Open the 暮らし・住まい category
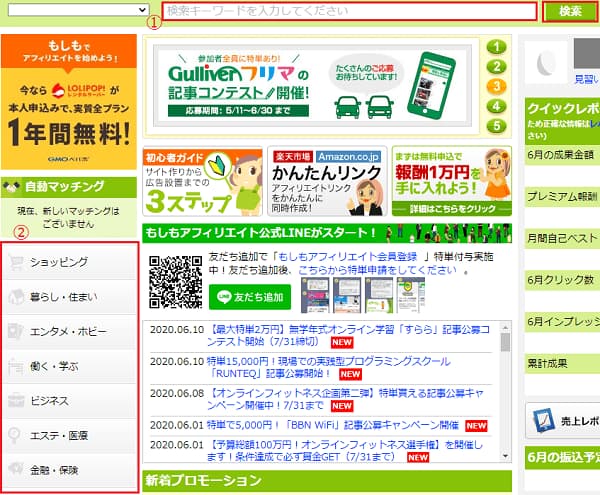Image resolution: width=600 pixels, height=495 pixels. pos(71,297)
